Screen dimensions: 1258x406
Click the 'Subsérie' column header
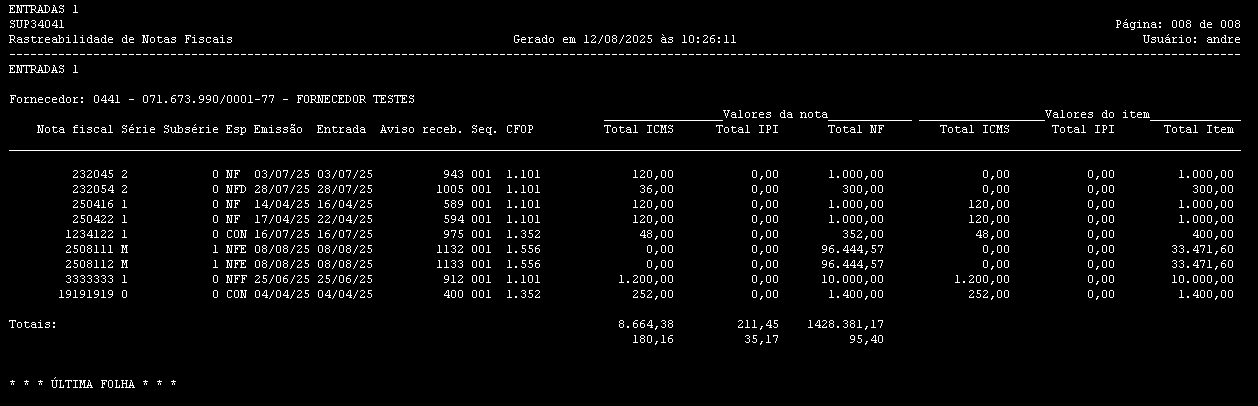click(x=191, y=129)
